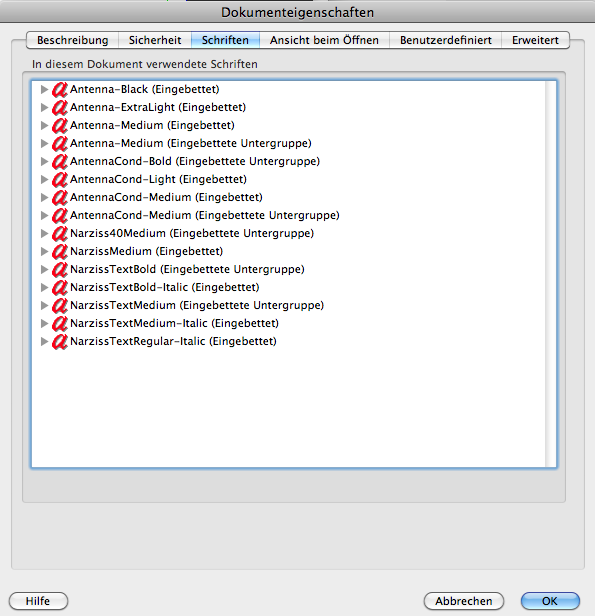
Task: Expand the Narziss40Medium font entry
Action: click(x=44, y=234)
